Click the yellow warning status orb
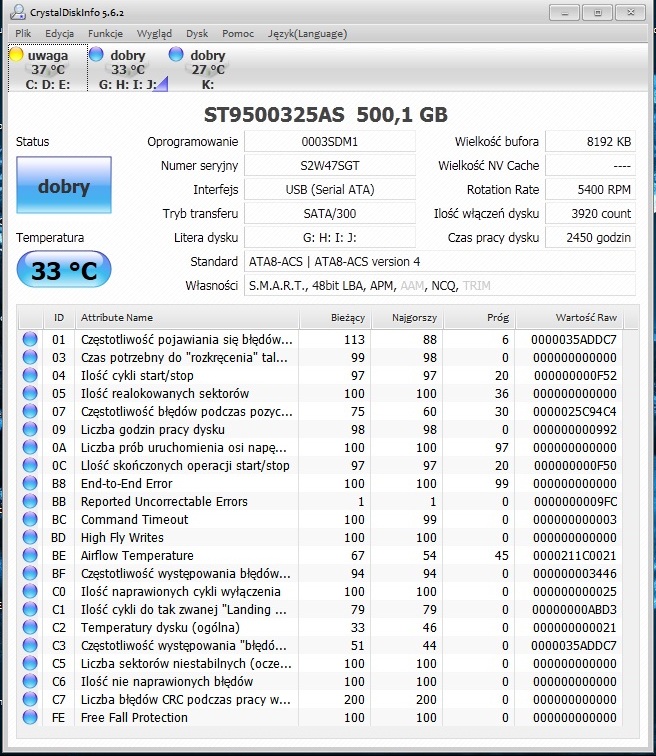656x756 pixels. click(x=16, y=54)
